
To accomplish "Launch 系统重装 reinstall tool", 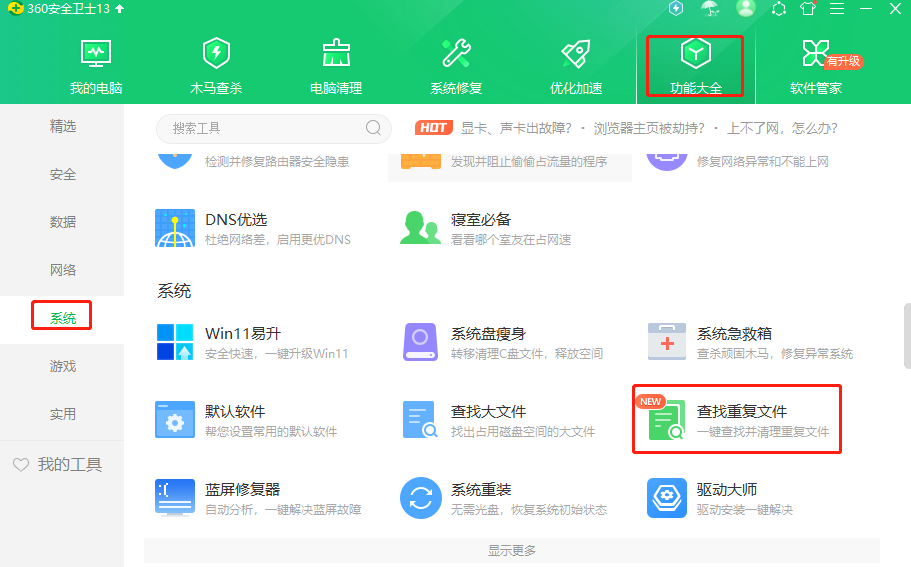I will coord(504,498).
